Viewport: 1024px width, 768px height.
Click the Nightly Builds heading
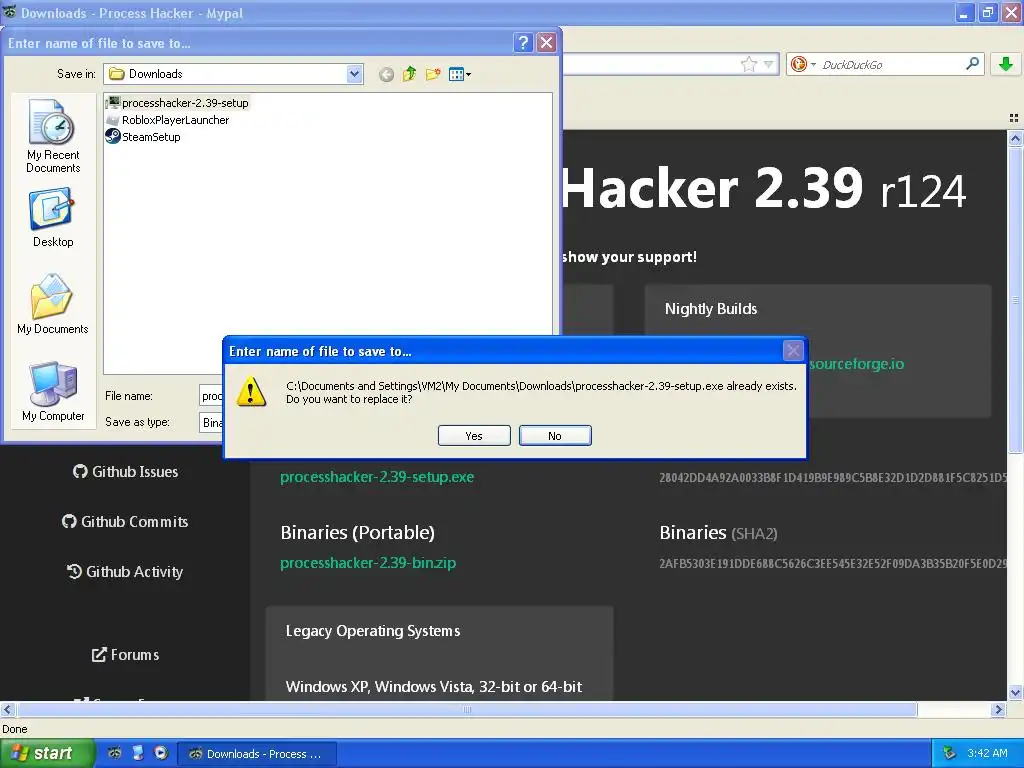point(711,309)
